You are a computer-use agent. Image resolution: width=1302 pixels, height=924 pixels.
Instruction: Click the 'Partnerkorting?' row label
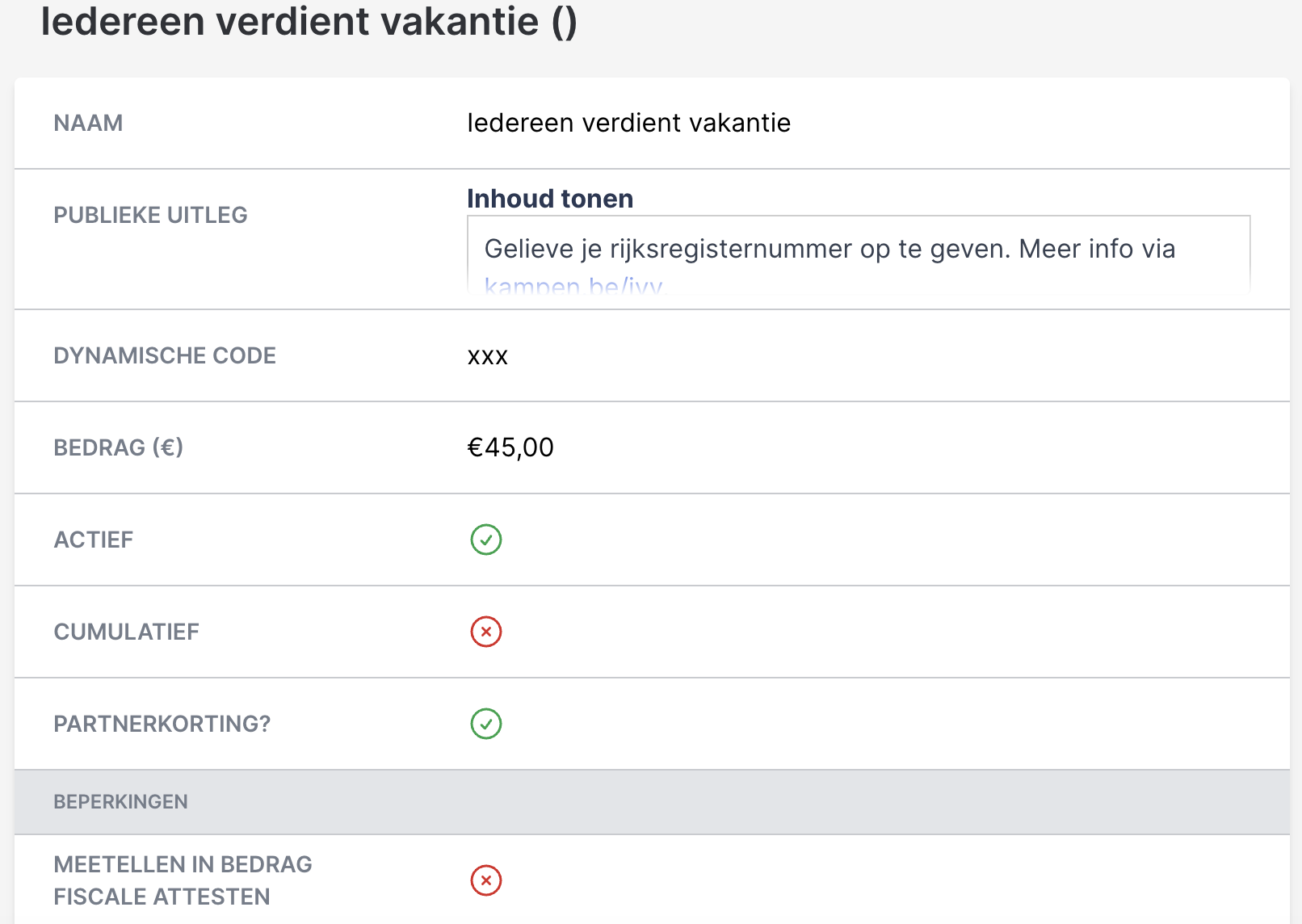coord(162,724)
